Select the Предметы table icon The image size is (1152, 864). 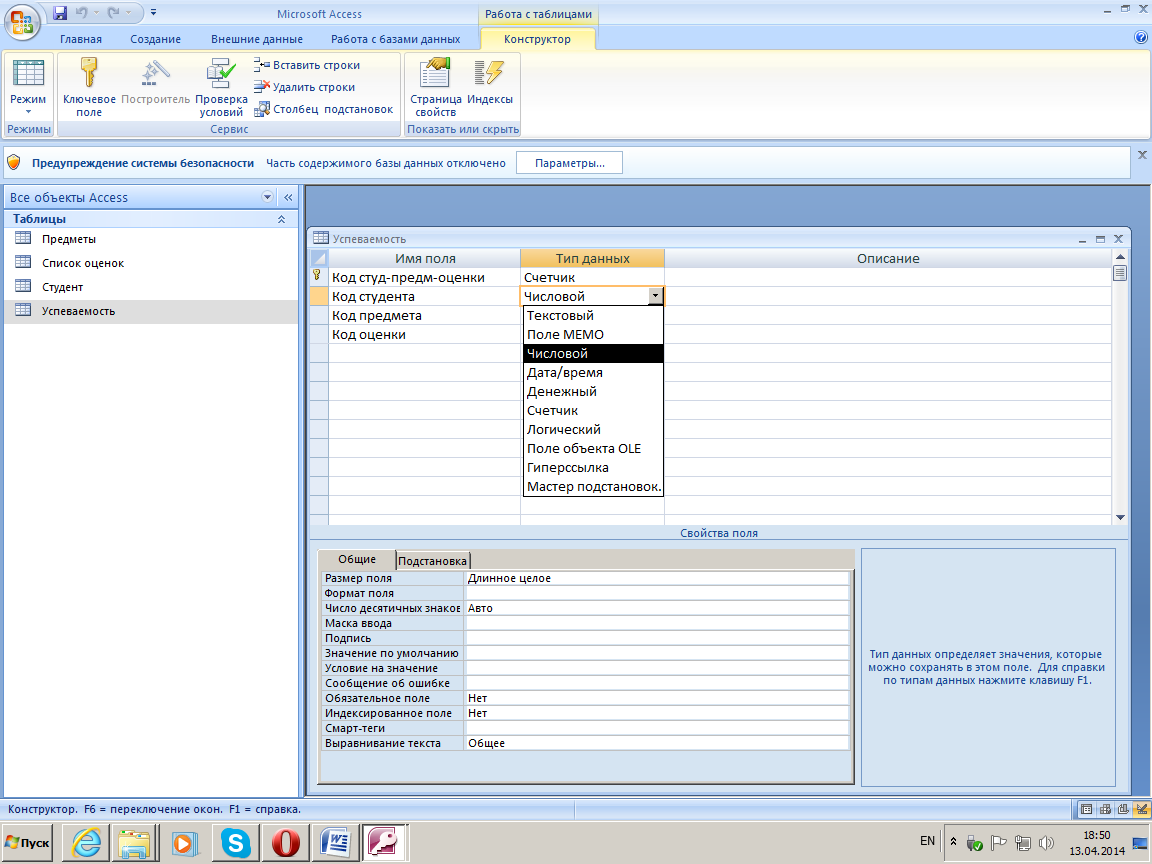click(x=24, y=238)
